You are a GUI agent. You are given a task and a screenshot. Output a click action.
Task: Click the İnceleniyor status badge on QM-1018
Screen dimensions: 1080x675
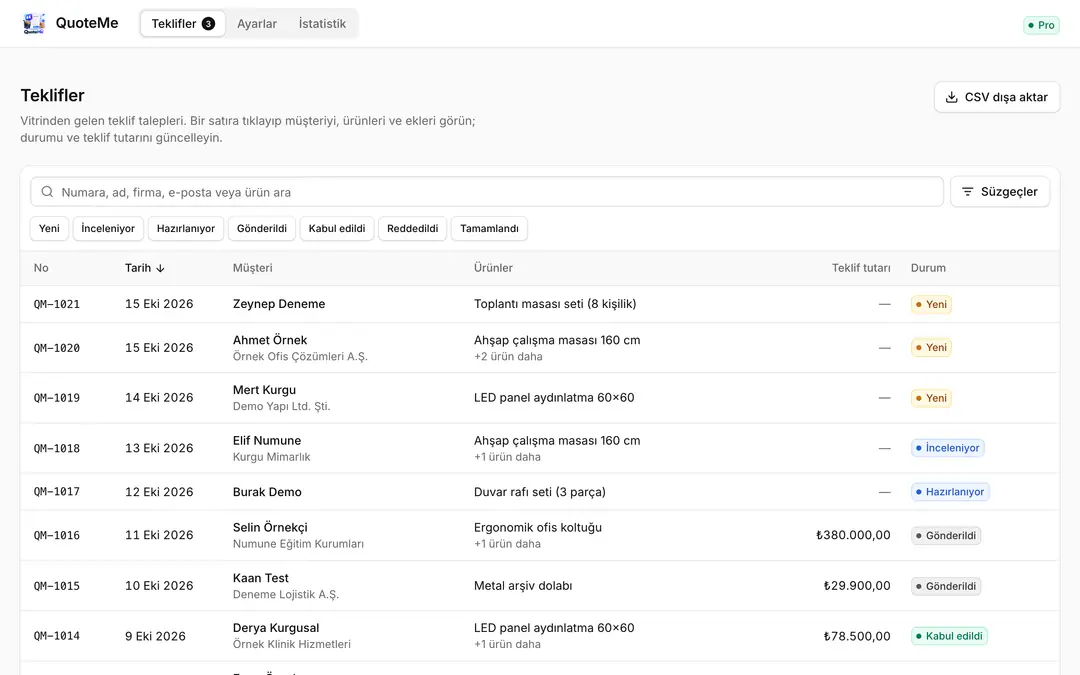[x=947, y=448]
